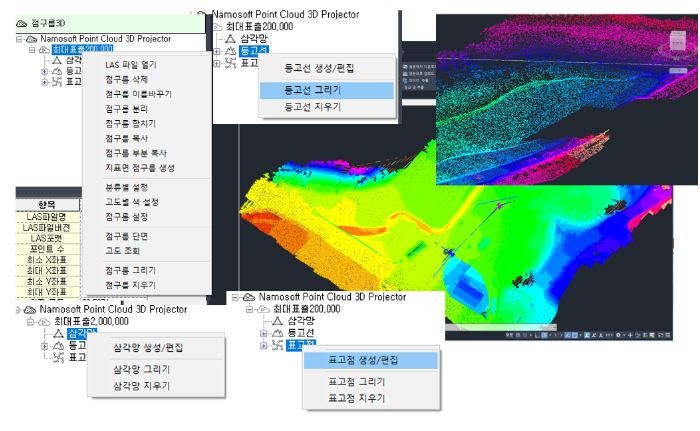The image size is (700, 431).
Task: Select the 최대표출2,000,000 tree node
Action: [91, 322]
